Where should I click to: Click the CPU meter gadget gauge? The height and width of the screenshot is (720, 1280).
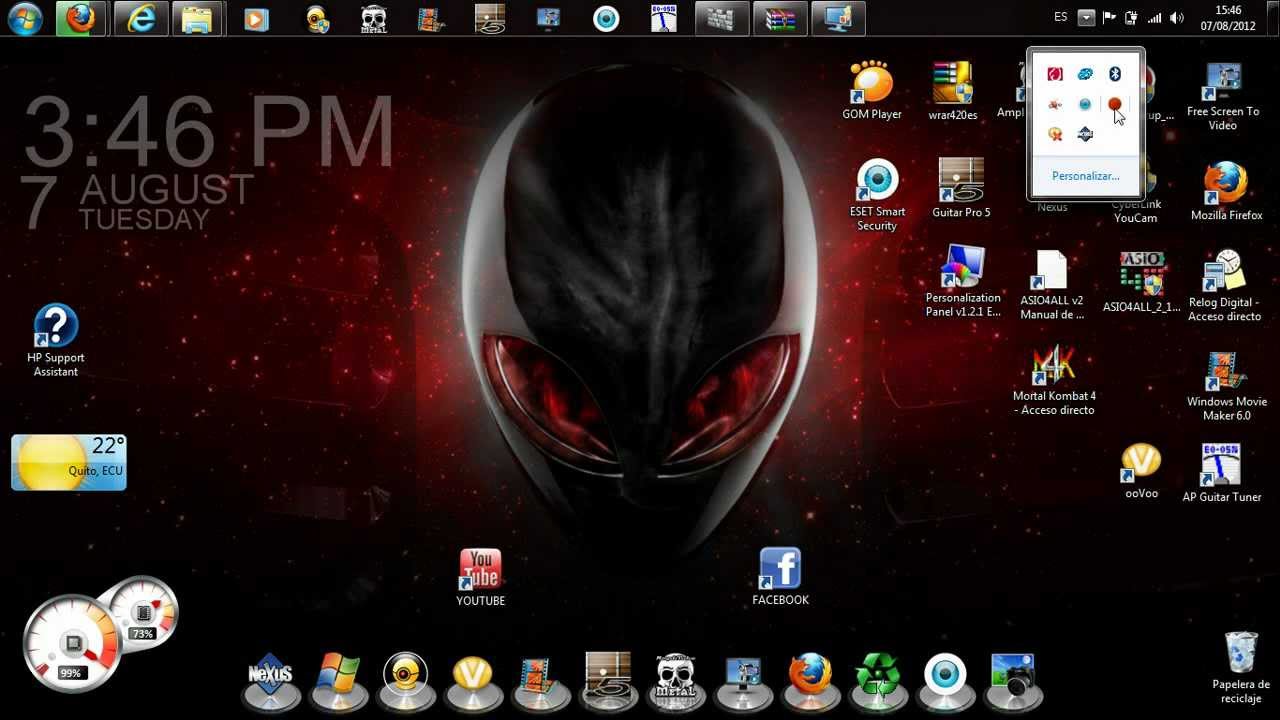coord(72,644)
